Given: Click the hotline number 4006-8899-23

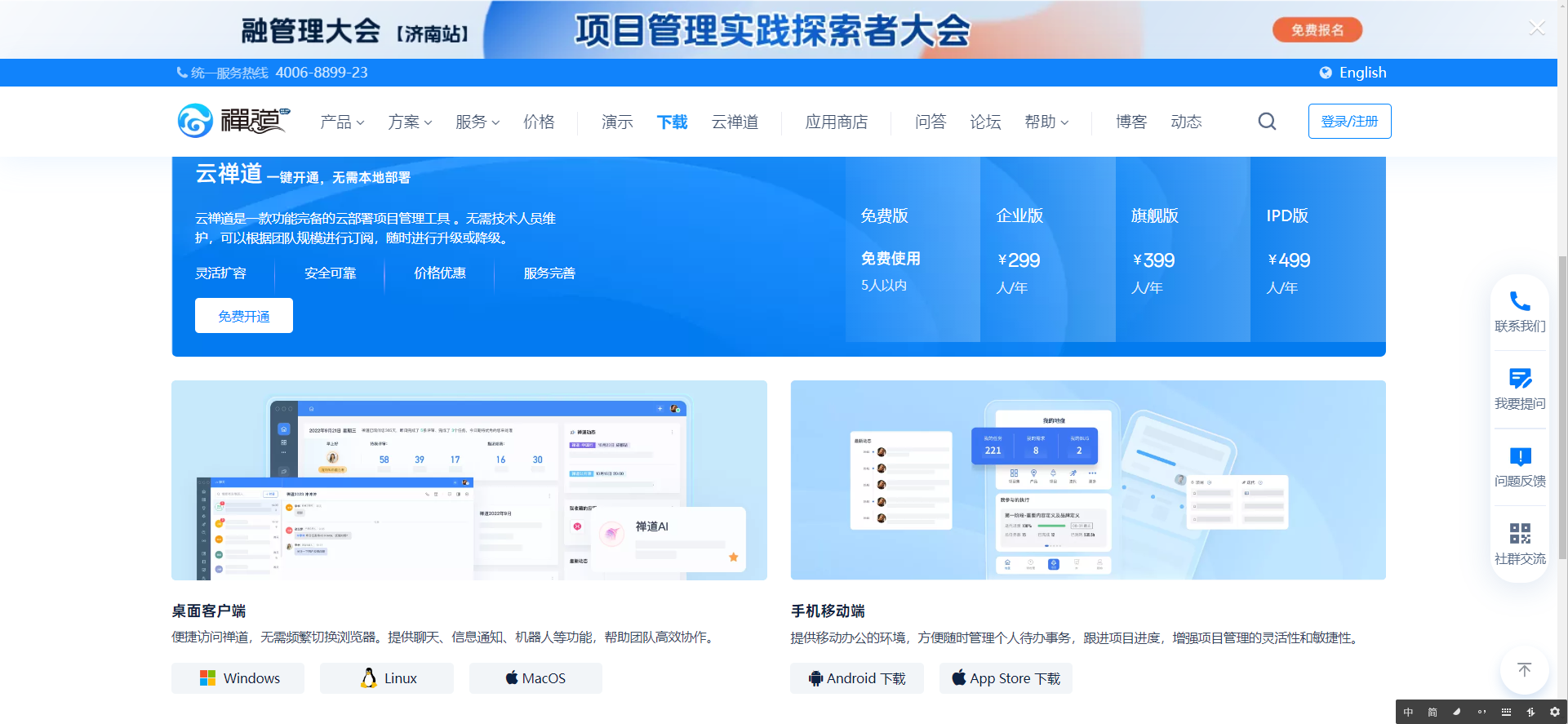Looking at the screenshot, I should (x=322, y=73).
